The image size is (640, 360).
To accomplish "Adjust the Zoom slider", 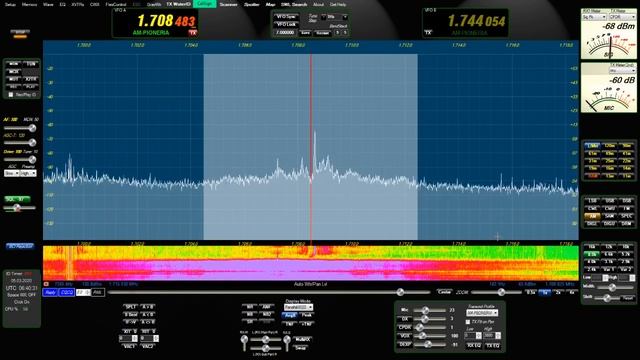I will [x=497, y=292].
